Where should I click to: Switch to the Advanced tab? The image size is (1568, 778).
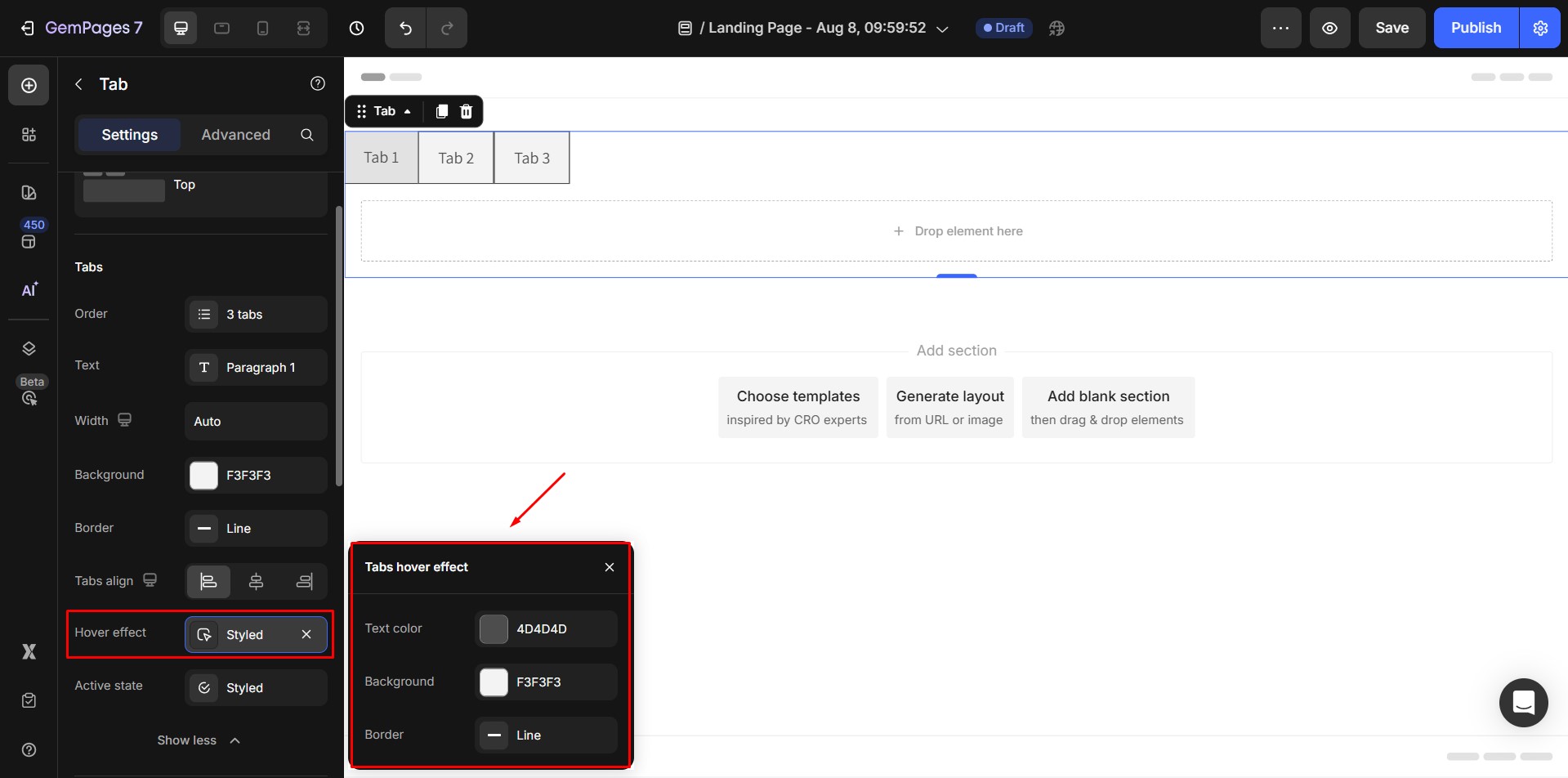pyautogui.click(x=235, y=134)
